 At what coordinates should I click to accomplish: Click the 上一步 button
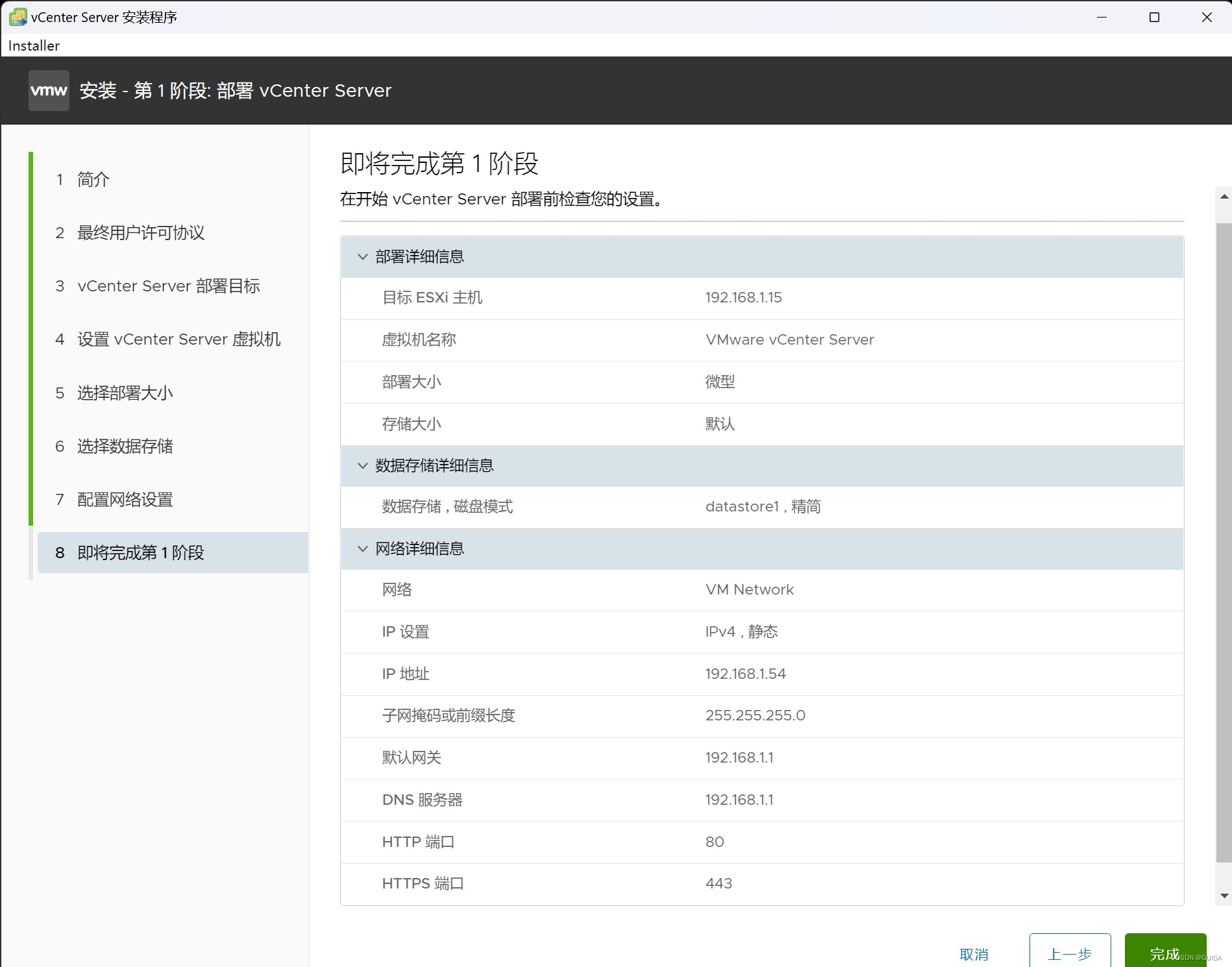(x=1070, y=952)
